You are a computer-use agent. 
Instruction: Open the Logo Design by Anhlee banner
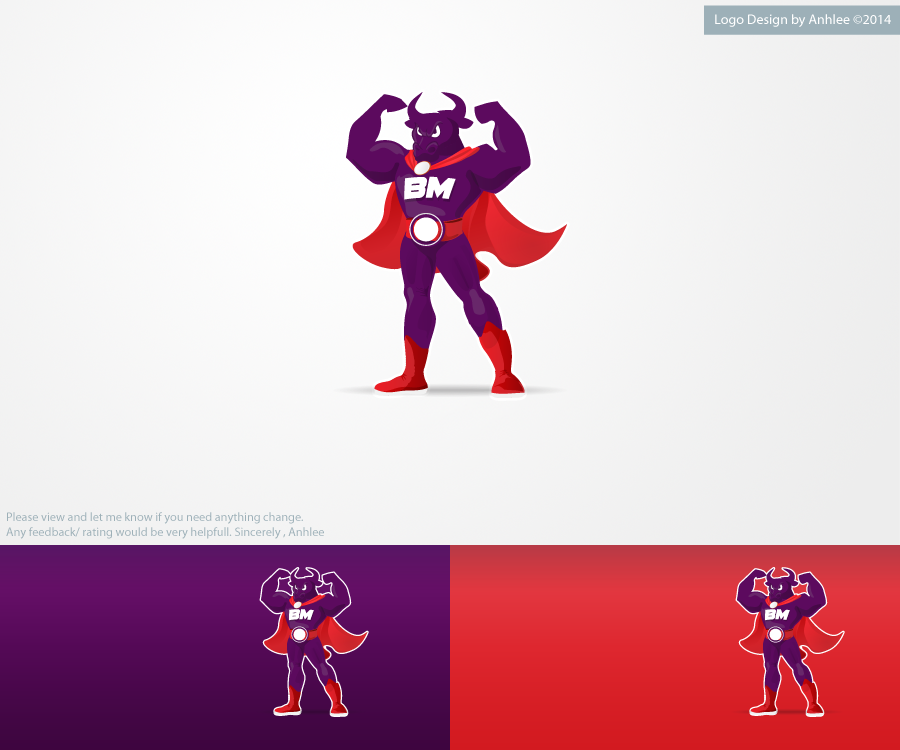pos(801,20)
